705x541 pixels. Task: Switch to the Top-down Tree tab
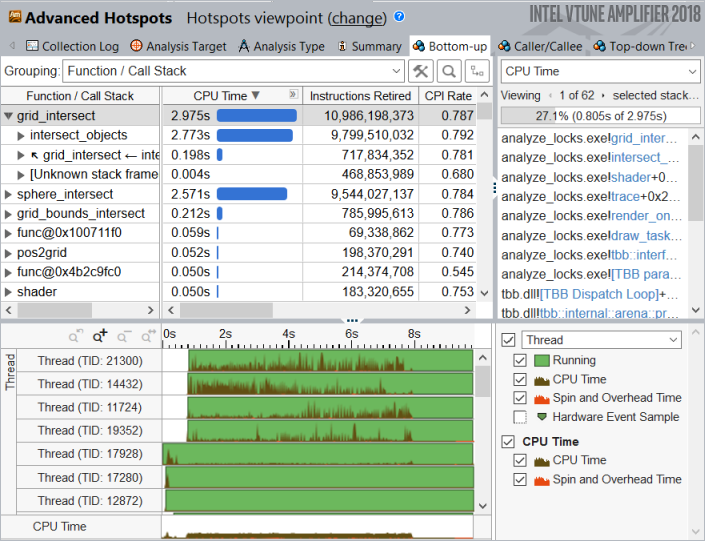[641, 46]
